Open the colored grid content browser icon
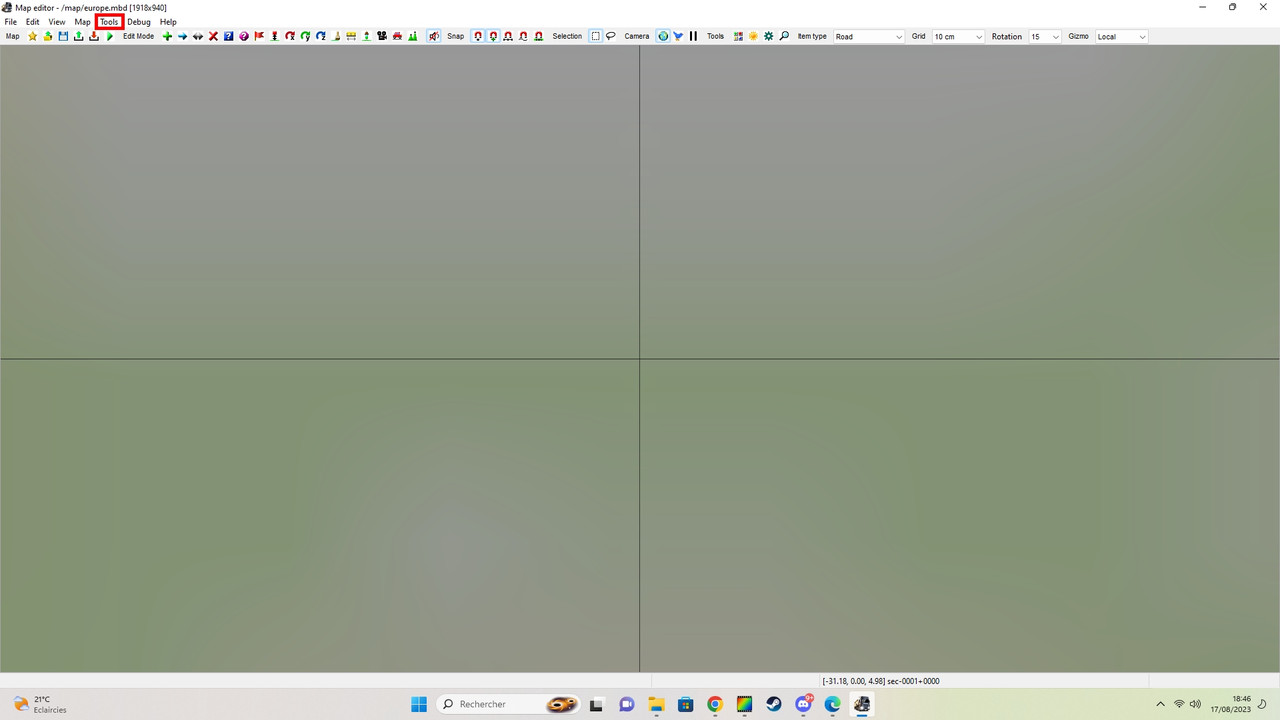 pyautogui.click(x=738, y=36)
